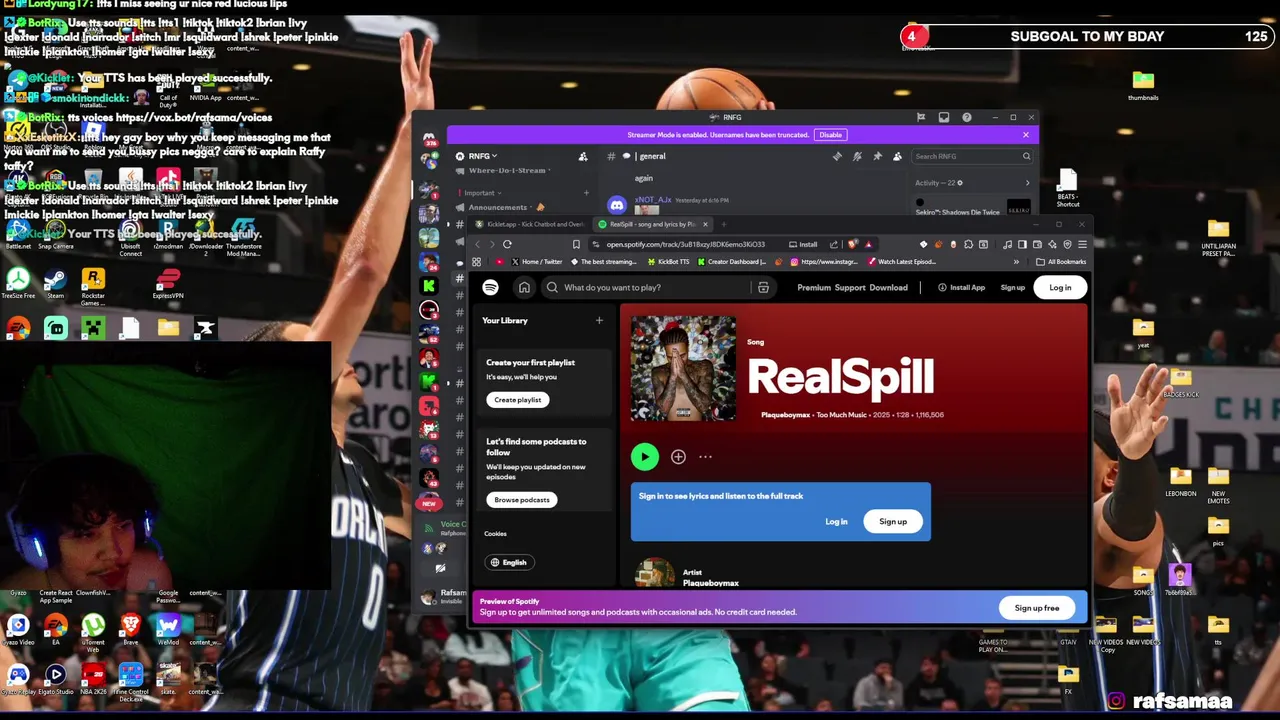Open browser Extensions puzzle icon
The height and width of the screenshot is (720, 1280).
tap(968, 245)
